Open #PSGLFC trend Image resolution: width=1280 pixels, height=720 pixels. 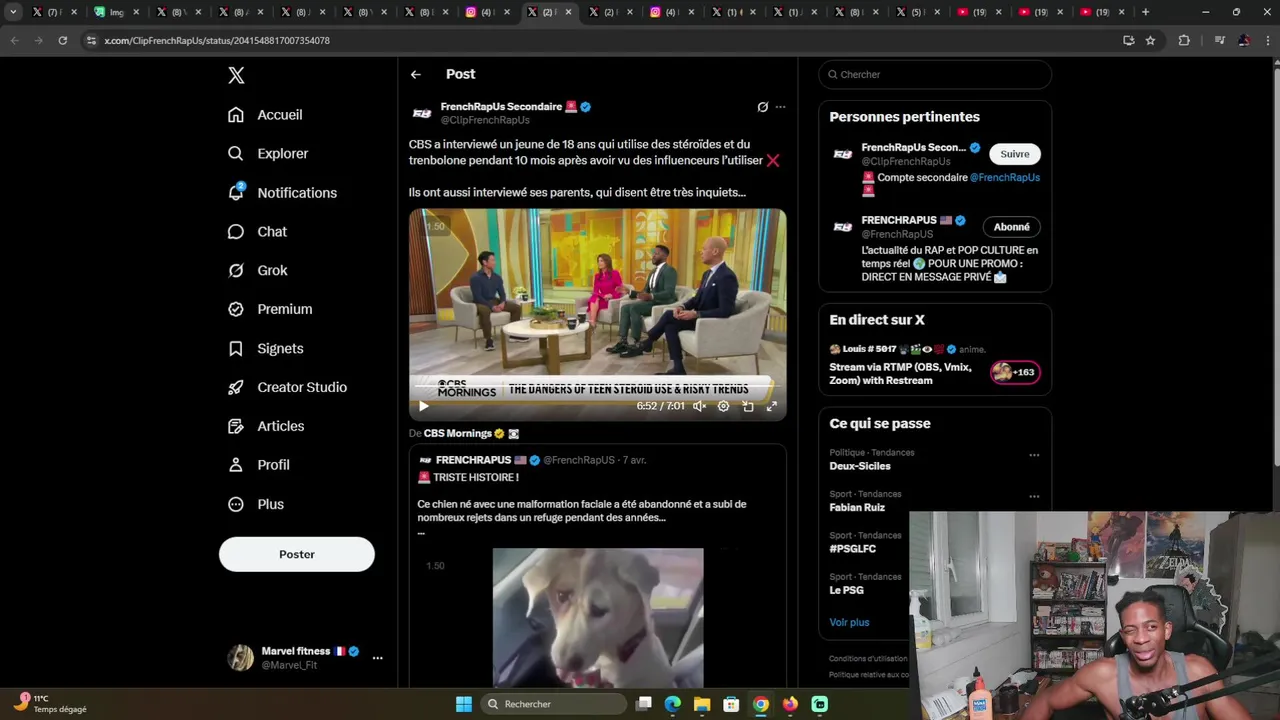(x=852, y=549)
